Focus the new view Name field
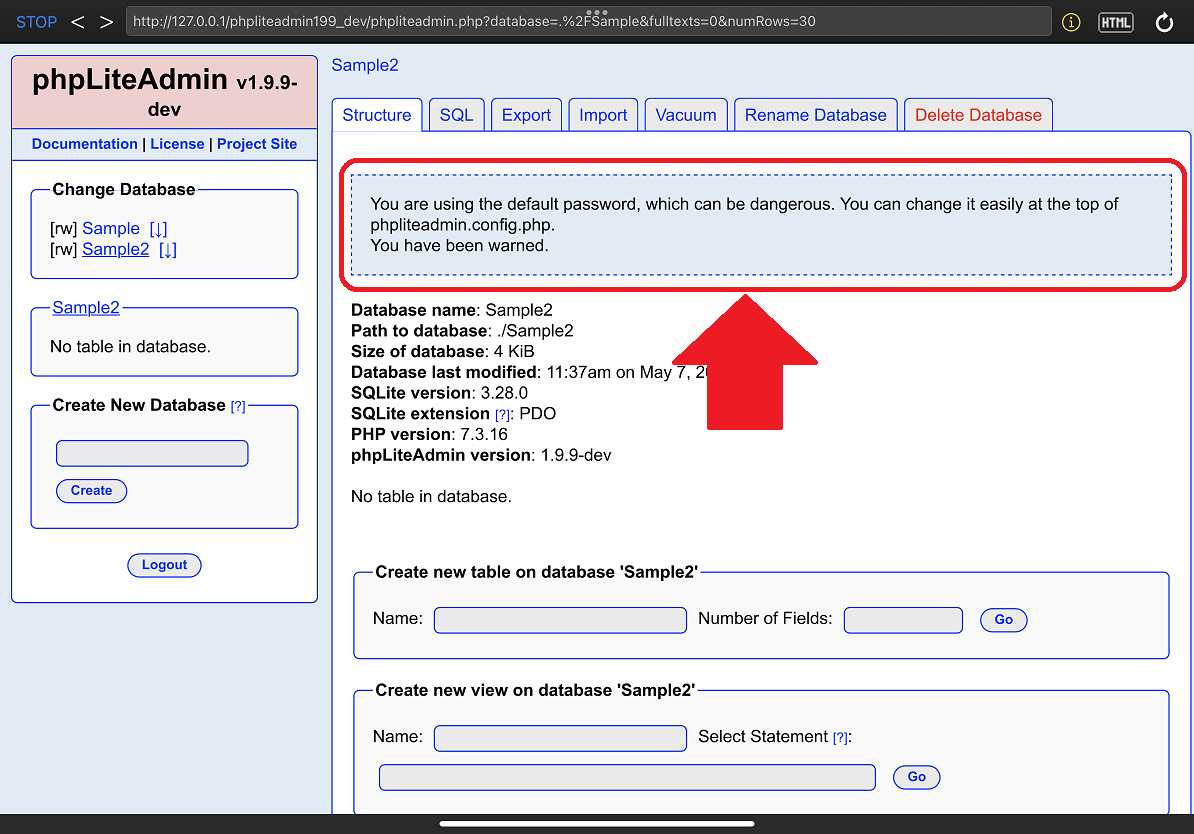1194x834 pixels. pos(560,738)
